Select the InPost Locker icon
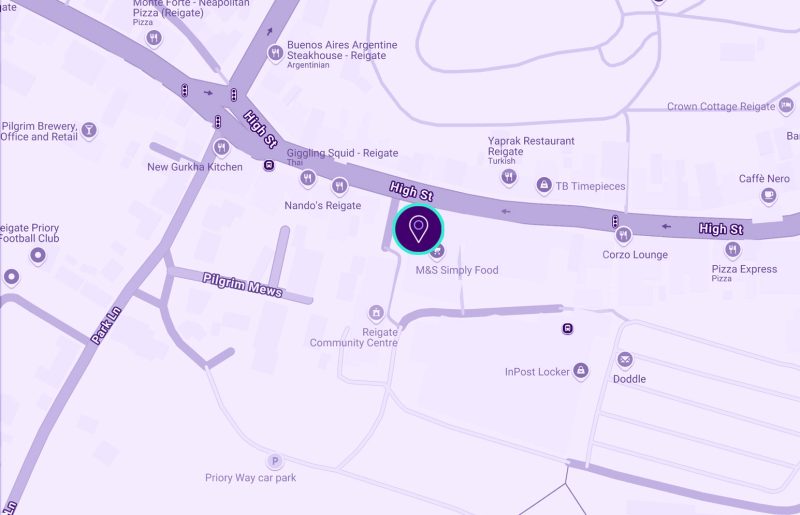 pyautogui.click(x=581, y=370)
